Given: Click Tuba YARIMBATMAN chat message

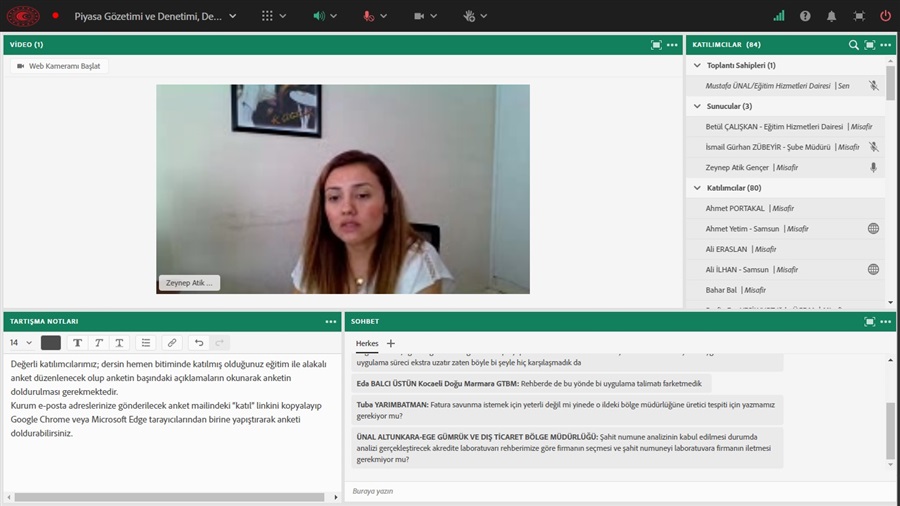Looking at the screenshot, I should coord(567,410).
